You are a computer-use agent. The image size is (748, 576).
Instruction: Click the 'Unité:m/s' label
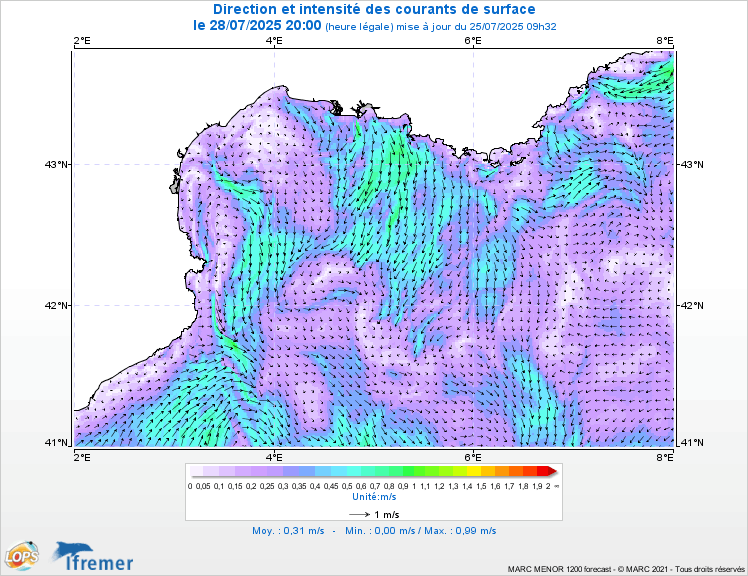[374, 497]
